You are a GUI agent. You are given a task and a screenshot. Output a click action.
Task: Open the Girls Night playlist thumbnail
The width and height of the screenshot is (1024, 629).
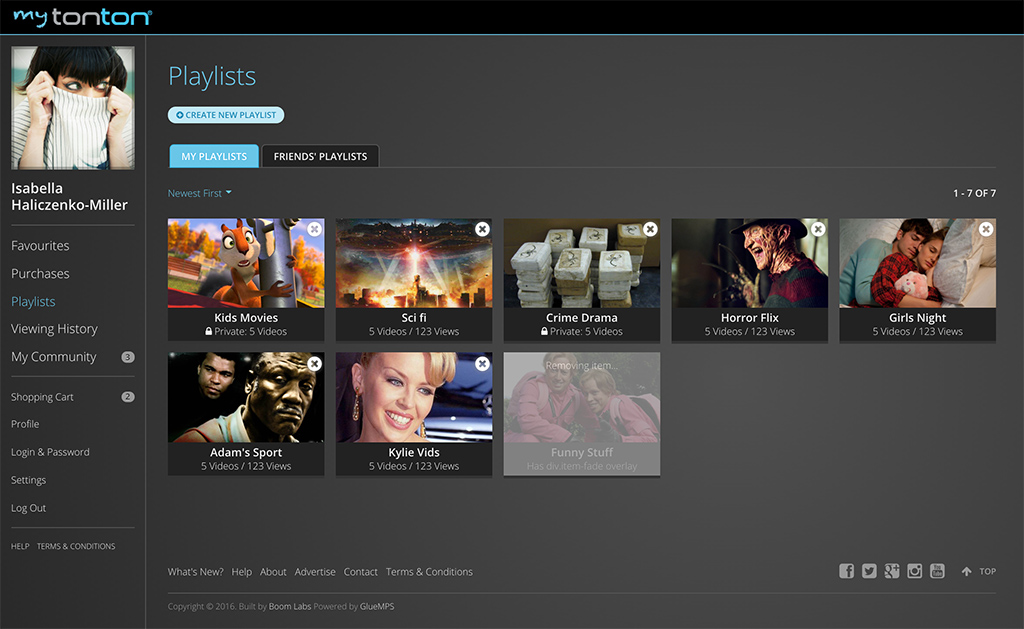(917, 264)
